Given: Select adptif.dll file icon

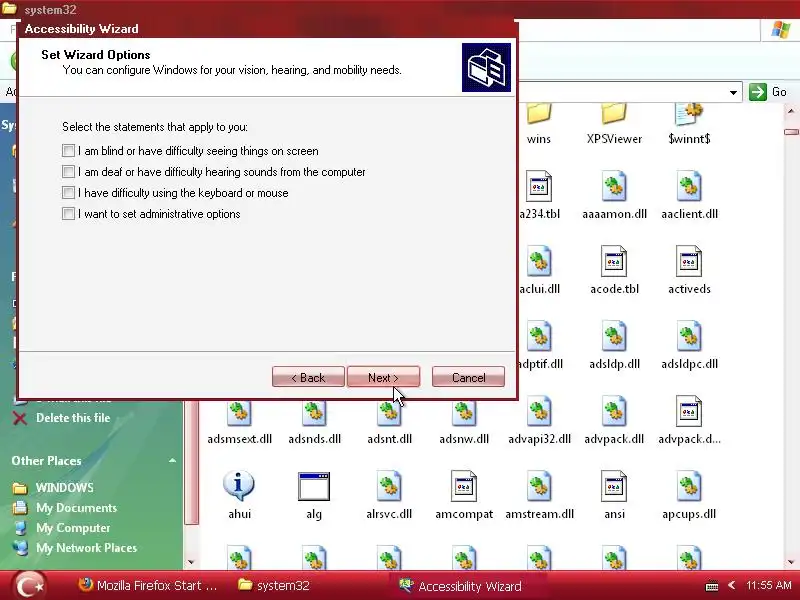Looking at the screenshot, I should coord(539,336).
